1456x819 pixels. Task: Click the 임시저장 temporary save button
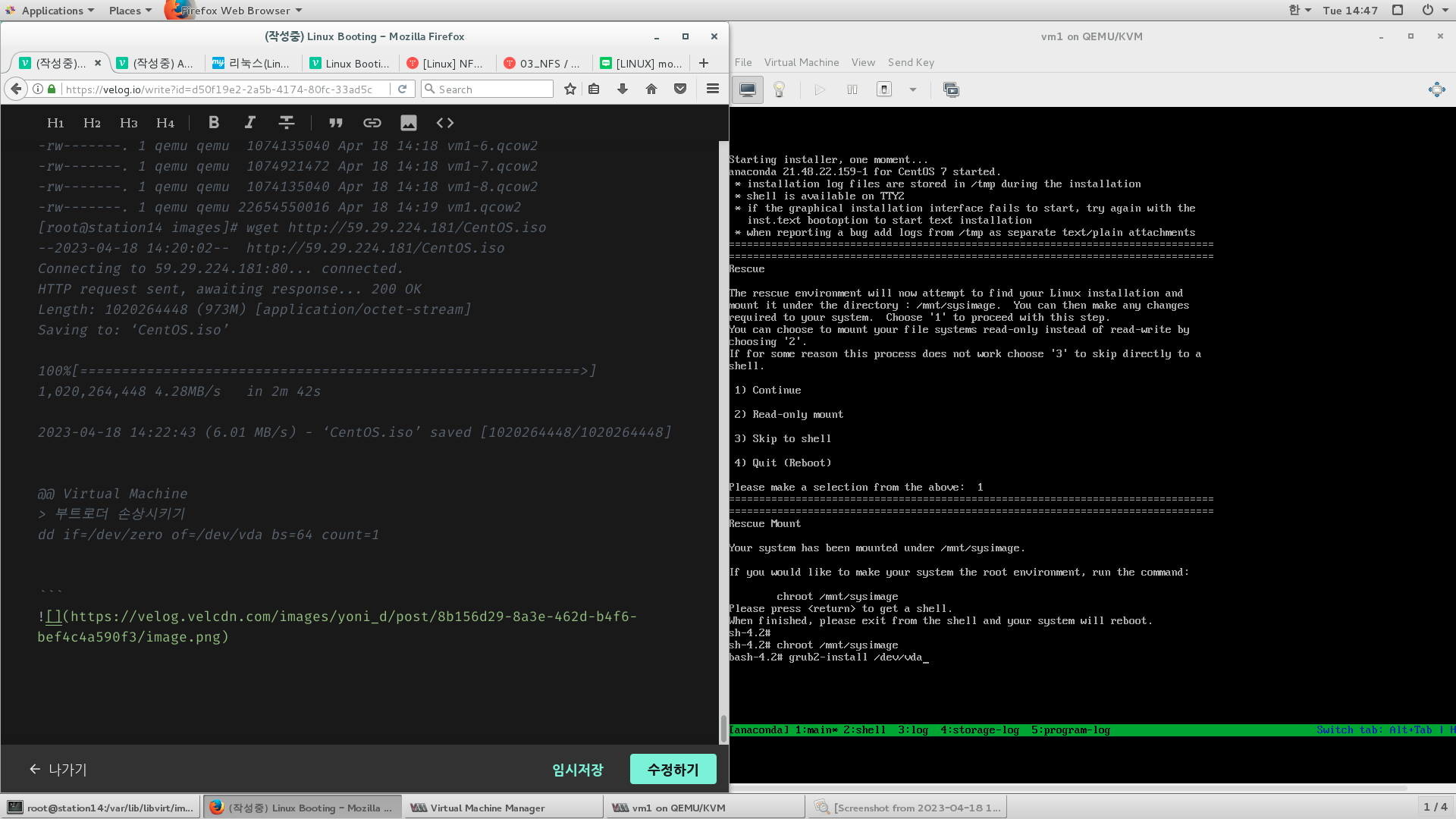tap(577, 769)
